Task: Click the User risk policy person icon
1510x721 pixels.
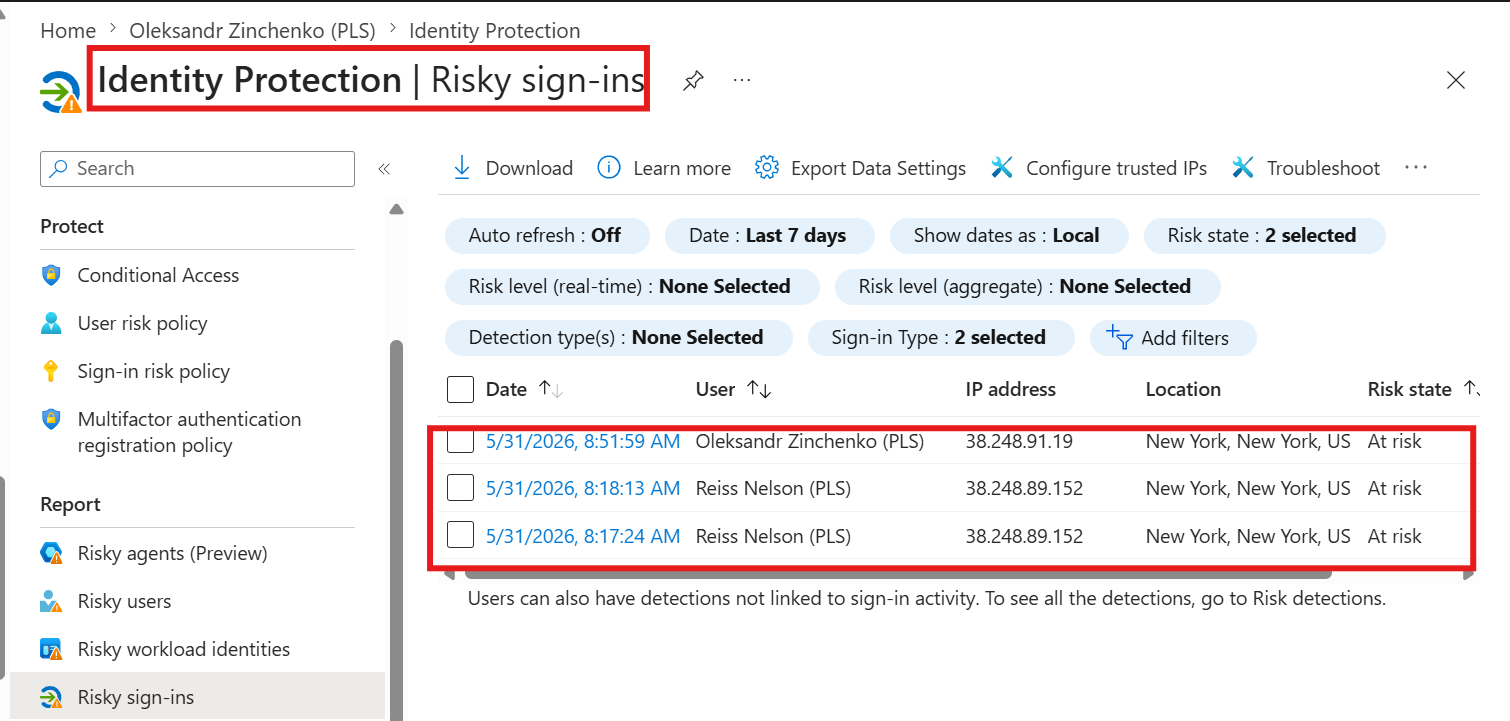Action: tap(51, 323)
